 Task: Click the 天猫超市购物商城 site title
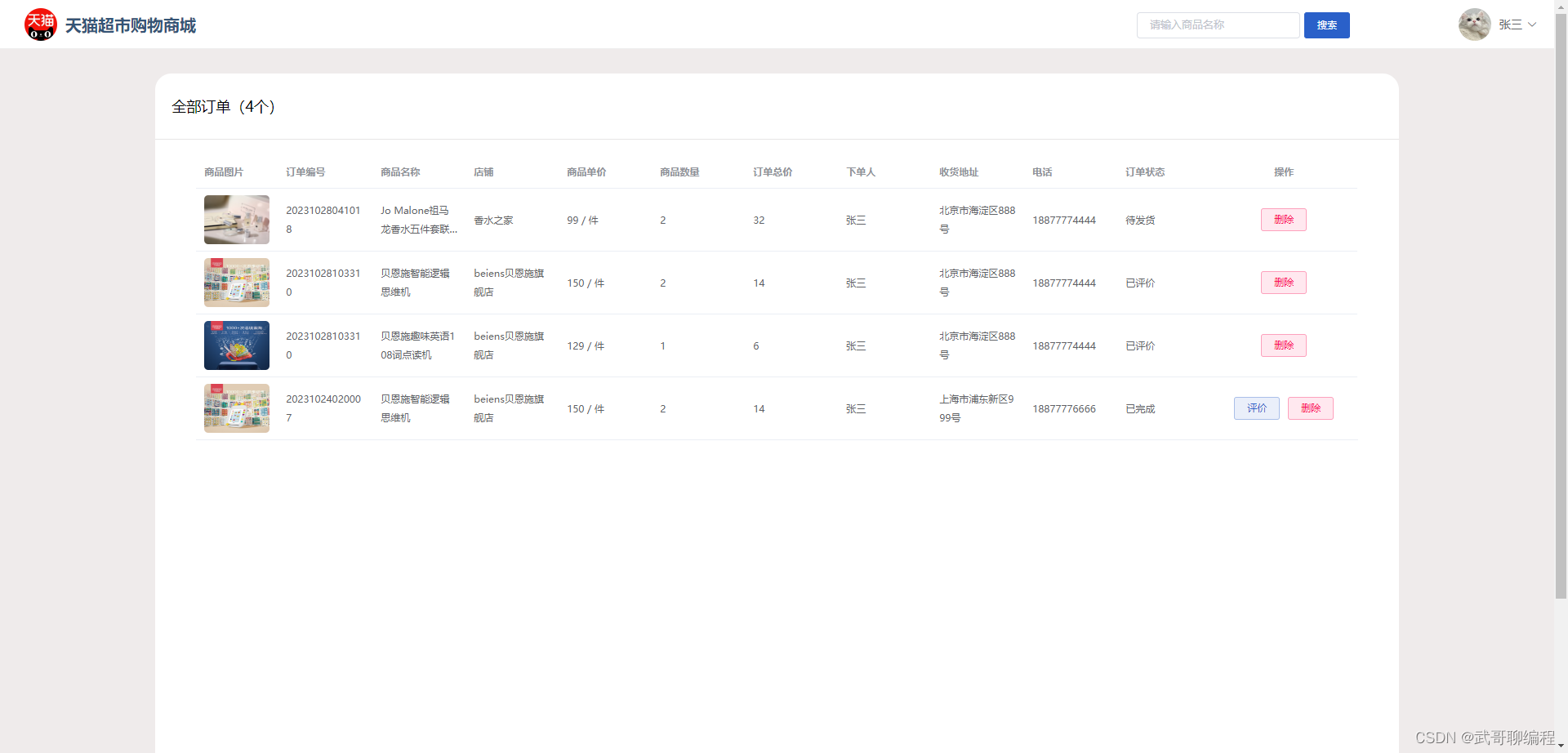tap(131, 25)
